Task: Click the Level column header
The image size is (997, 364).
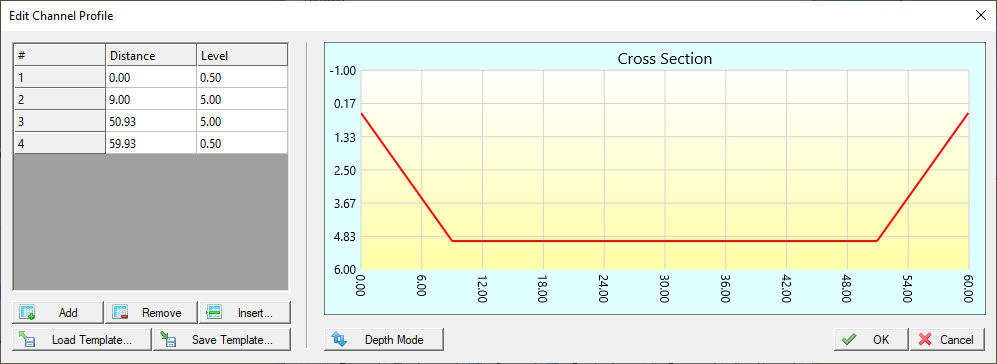Action: pos(242,55)
